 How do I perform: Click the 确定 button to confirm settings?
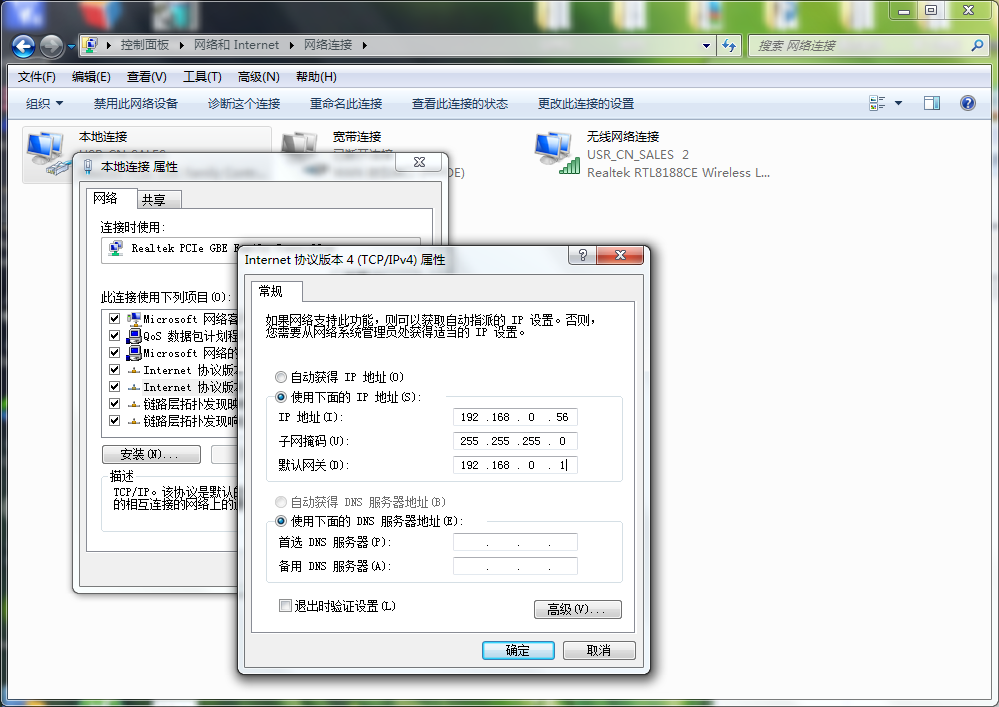coord(517,650)
